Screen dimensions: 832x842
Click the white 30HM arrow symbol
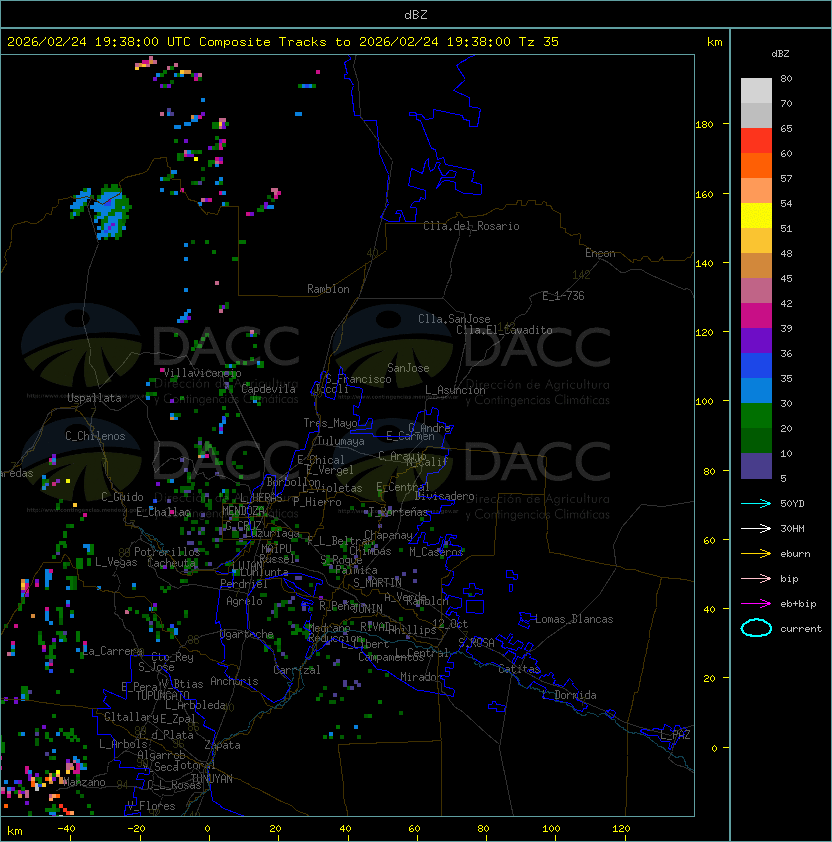tap(756, 529)
